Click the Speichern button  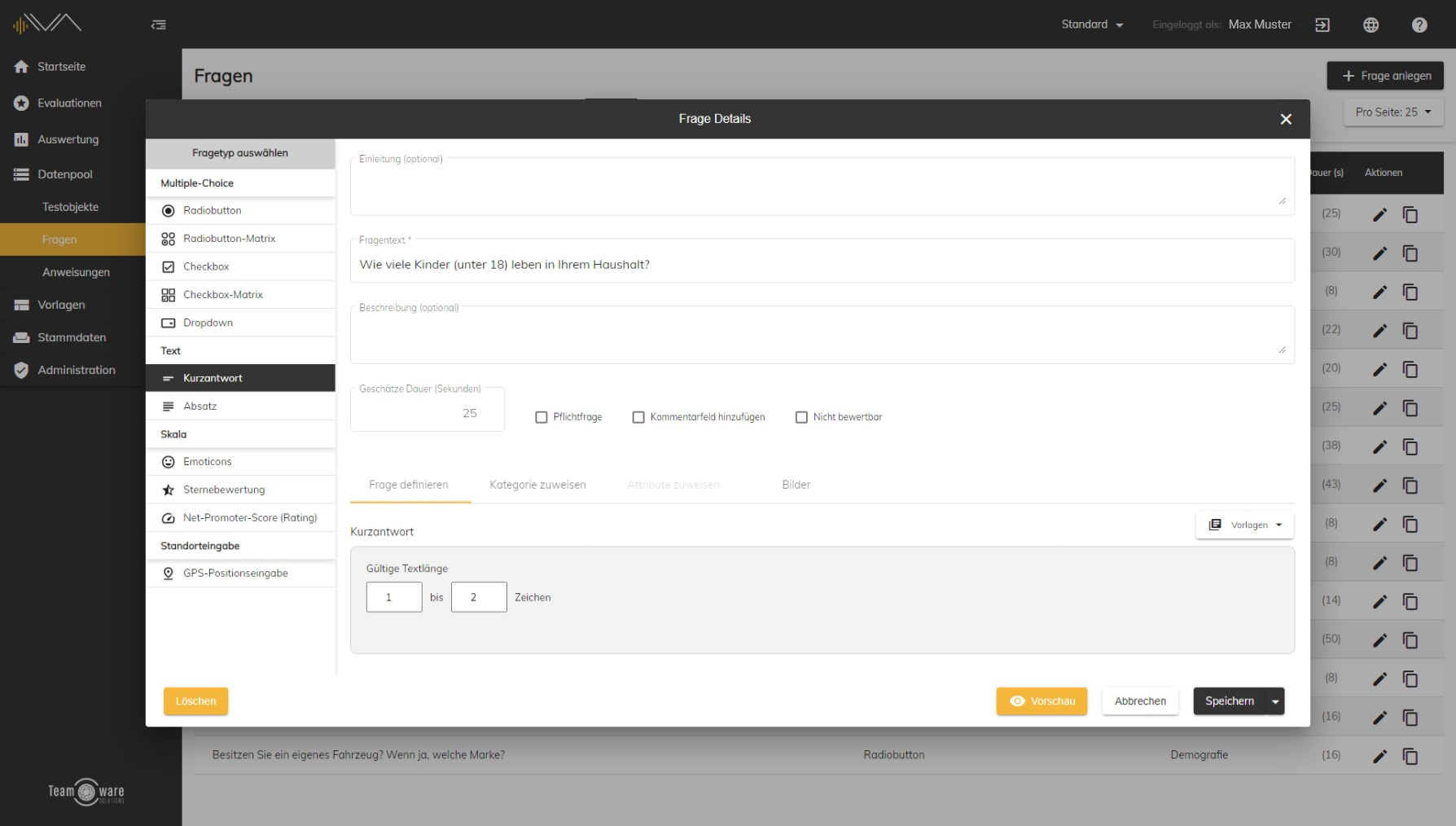(x=1230, y=701)
